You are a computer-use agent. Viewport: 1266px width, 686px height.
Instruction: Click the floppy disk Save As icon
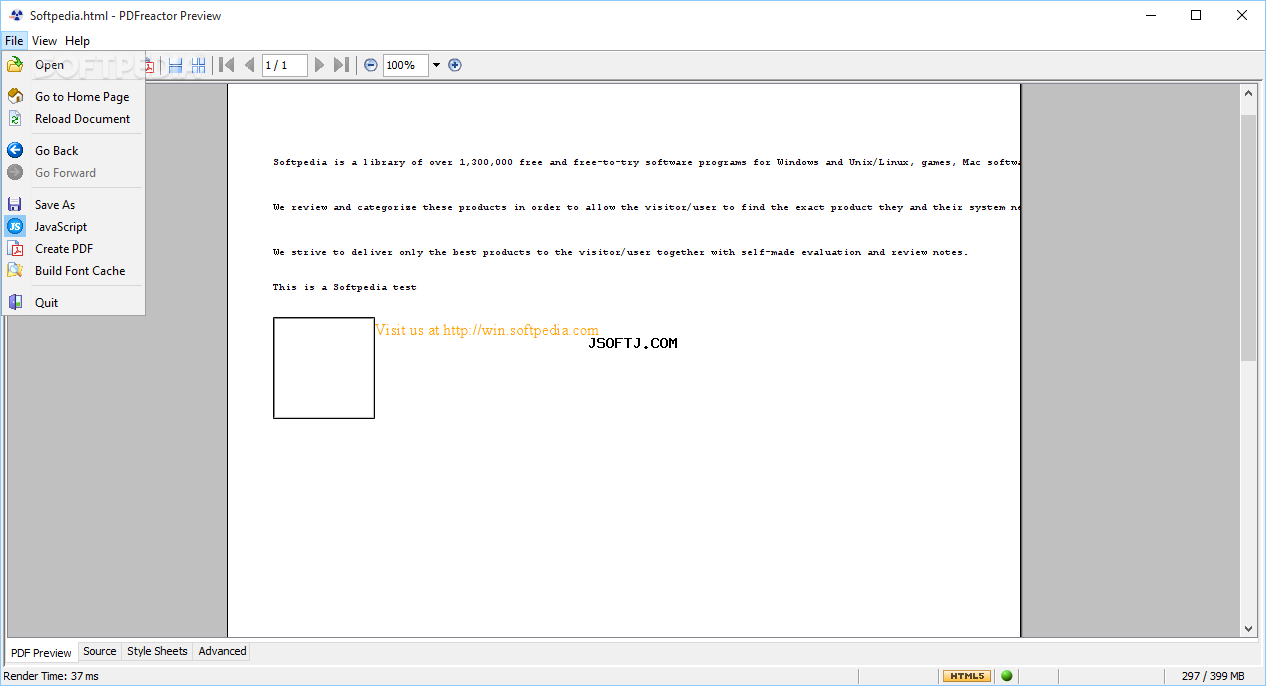[x=15, y=205]
